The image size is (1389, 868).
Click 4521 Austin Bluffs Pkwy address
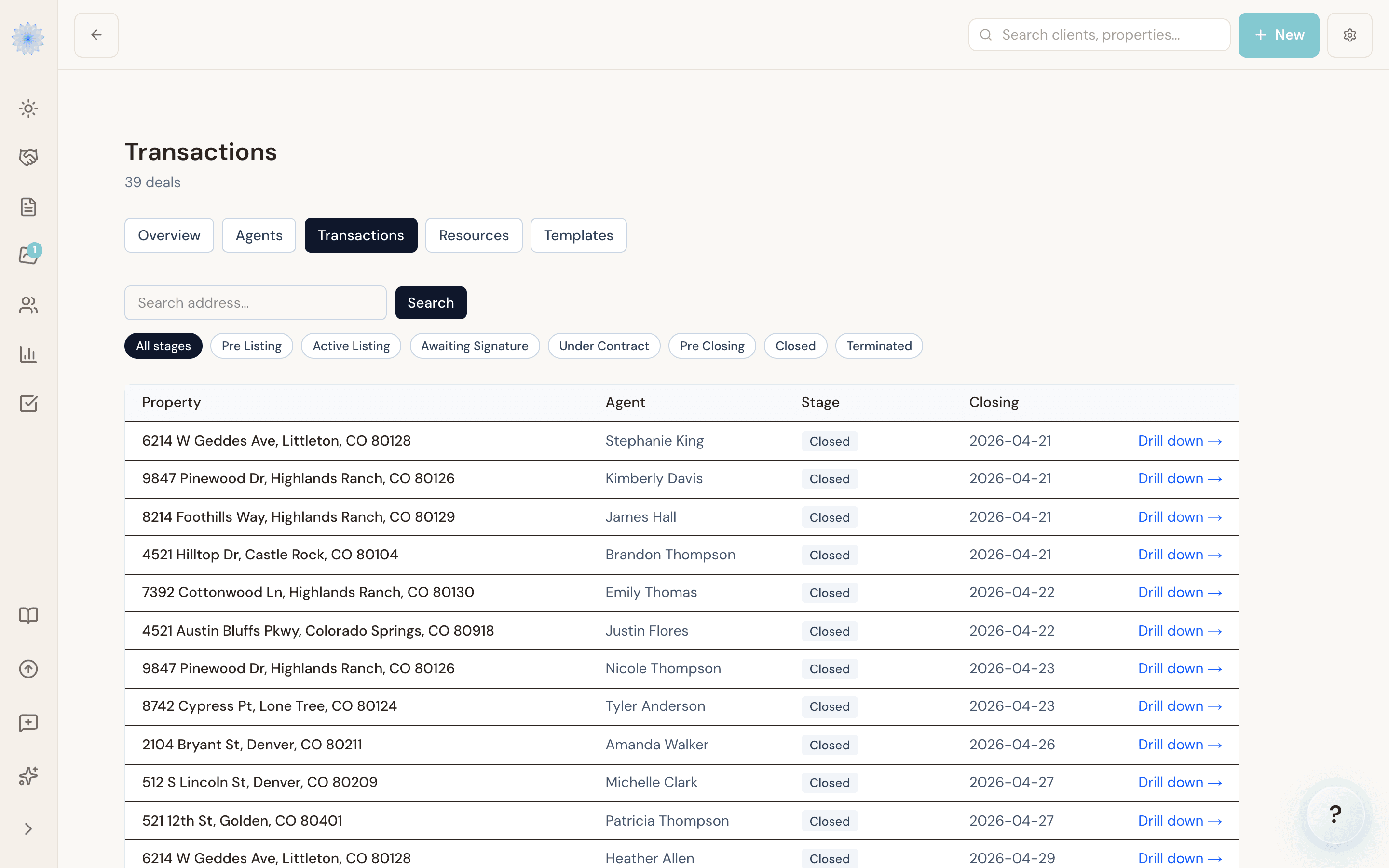point(318,631)
